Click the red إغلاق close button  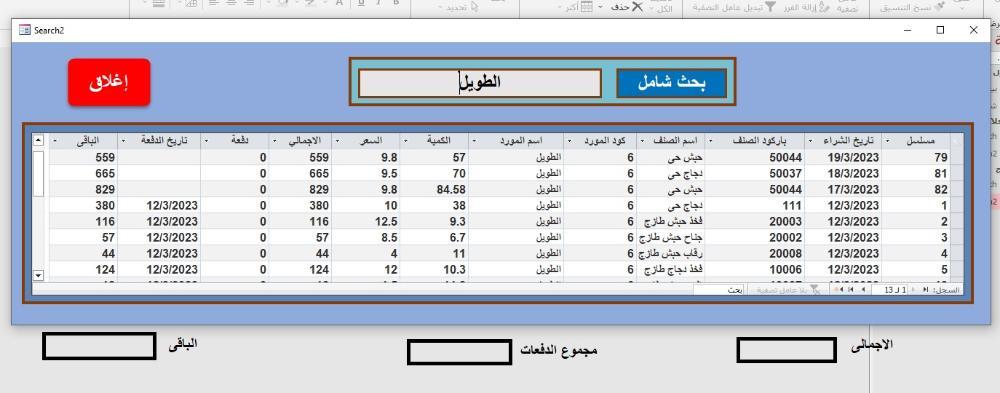[x=109, y=82]
